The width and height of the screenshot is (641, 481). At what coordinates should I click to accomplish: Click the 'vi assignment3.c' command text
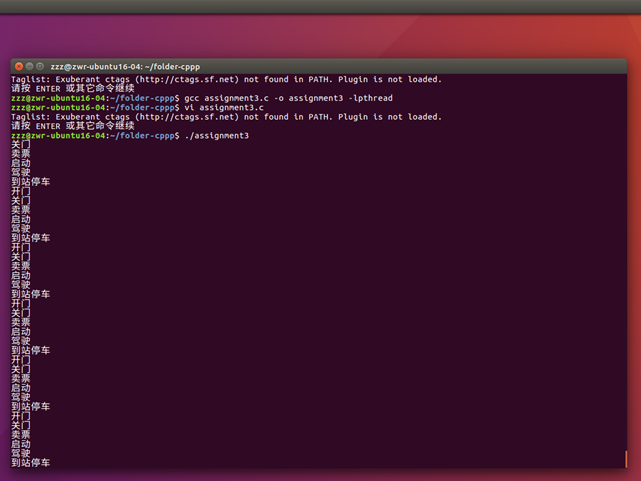(x=224, y=107)
